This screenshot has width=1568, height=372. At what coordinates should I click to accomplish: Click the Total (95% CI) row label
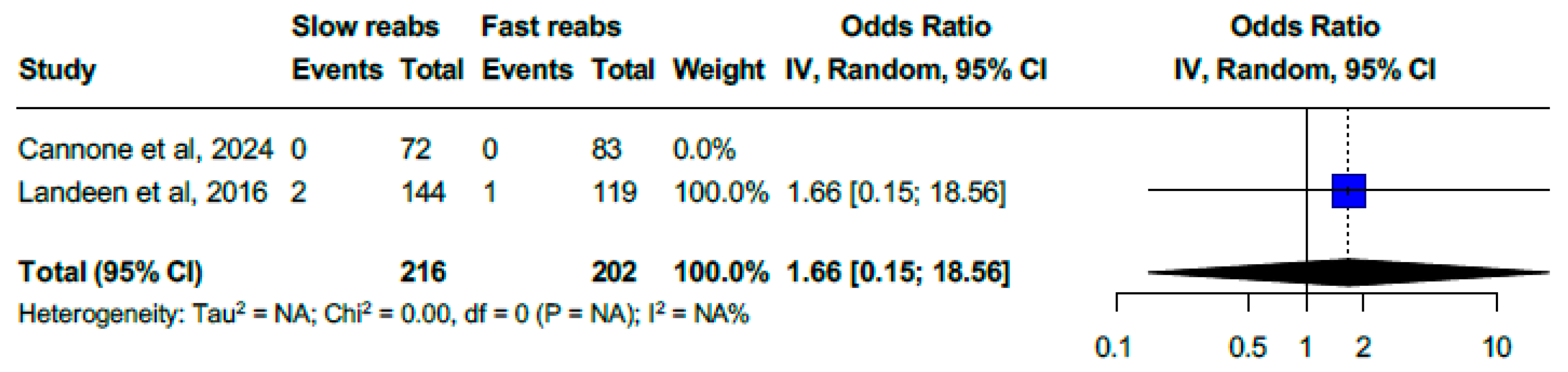110,272
